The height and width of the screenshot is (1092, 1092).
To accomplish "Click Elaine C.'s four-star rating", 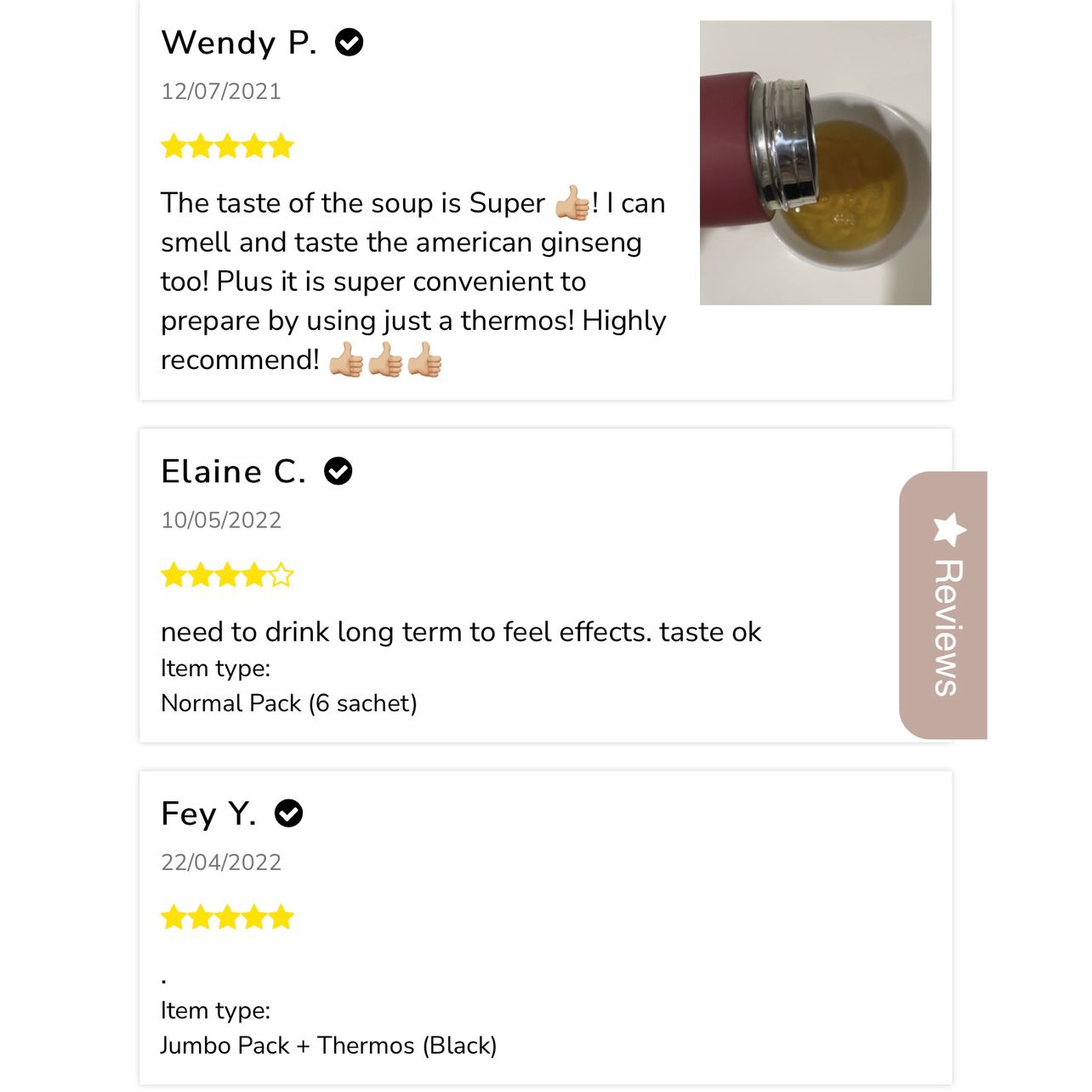I will pos(227,576).
